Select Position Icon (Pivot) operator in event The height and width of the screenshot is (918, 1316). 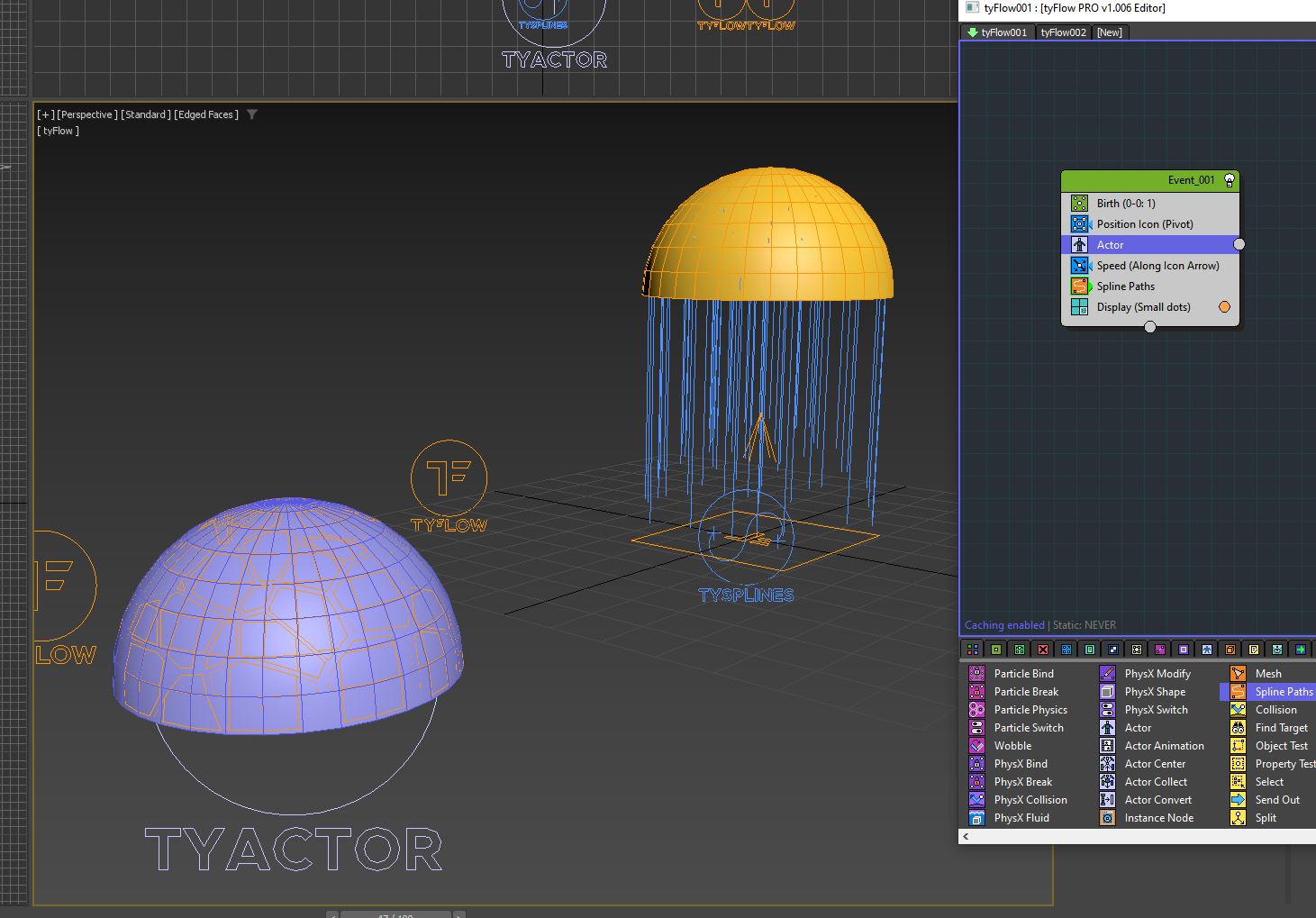click(1150, 224)
